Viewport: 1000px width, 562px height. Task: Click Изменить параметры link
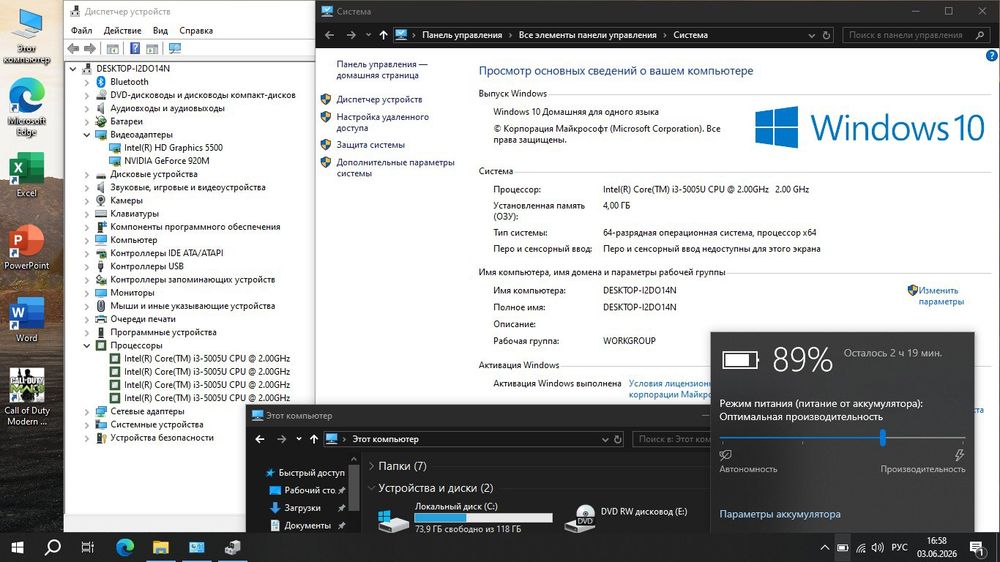click(941, 296)
